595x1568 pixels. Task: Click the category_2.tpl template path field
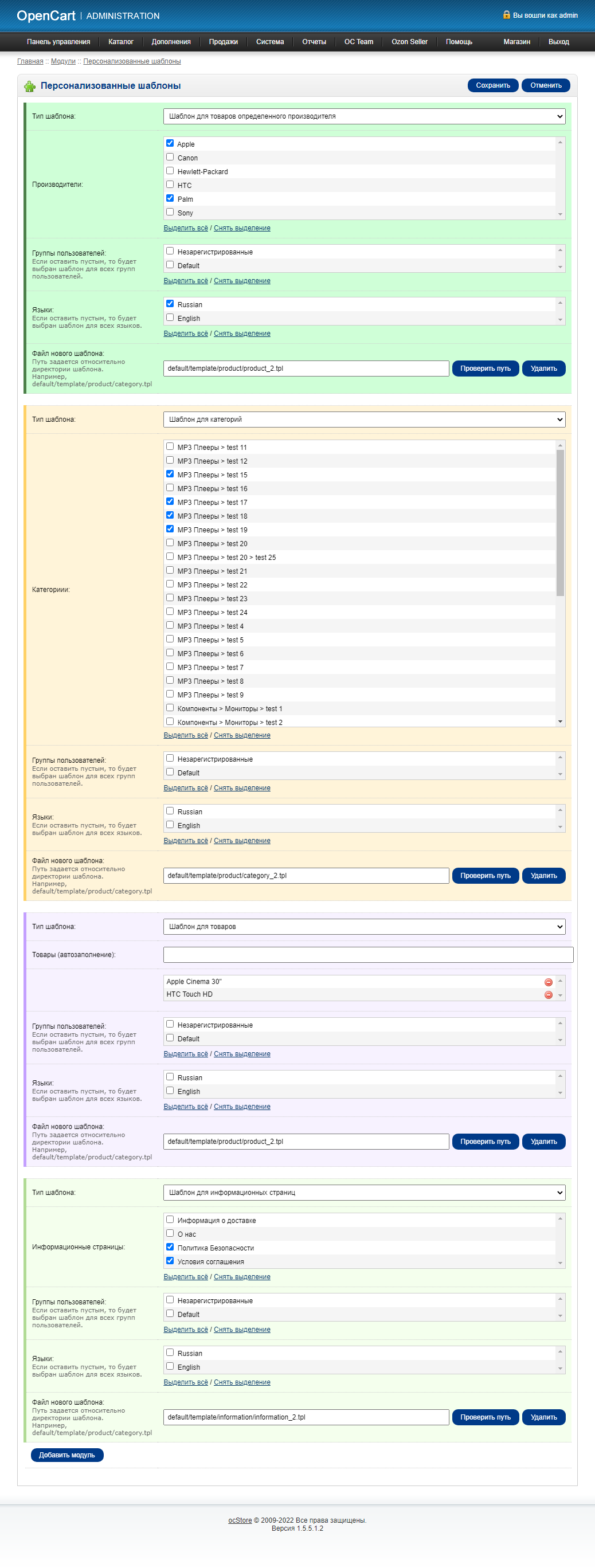coord(306,876)
